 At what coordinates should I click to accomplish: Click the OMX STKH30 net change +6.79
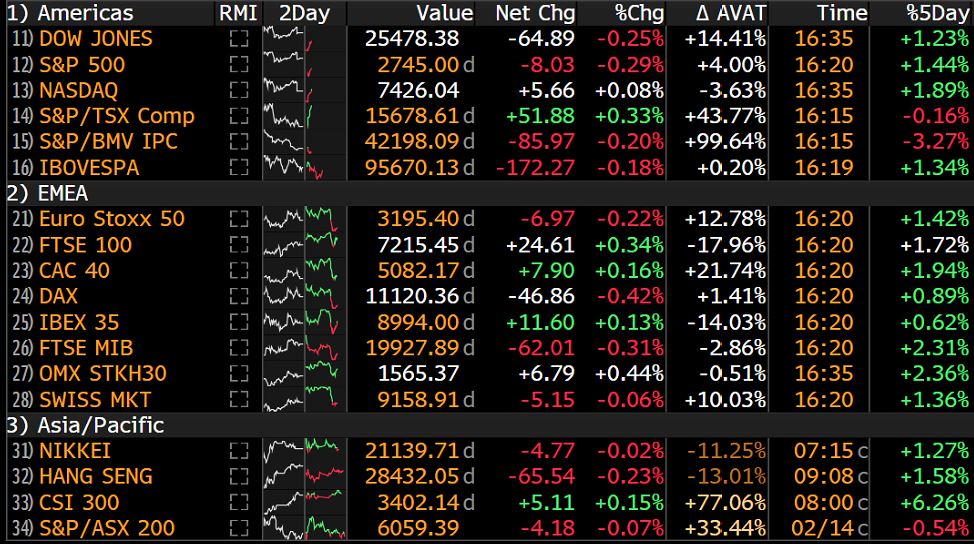click(x=547, y=373)
